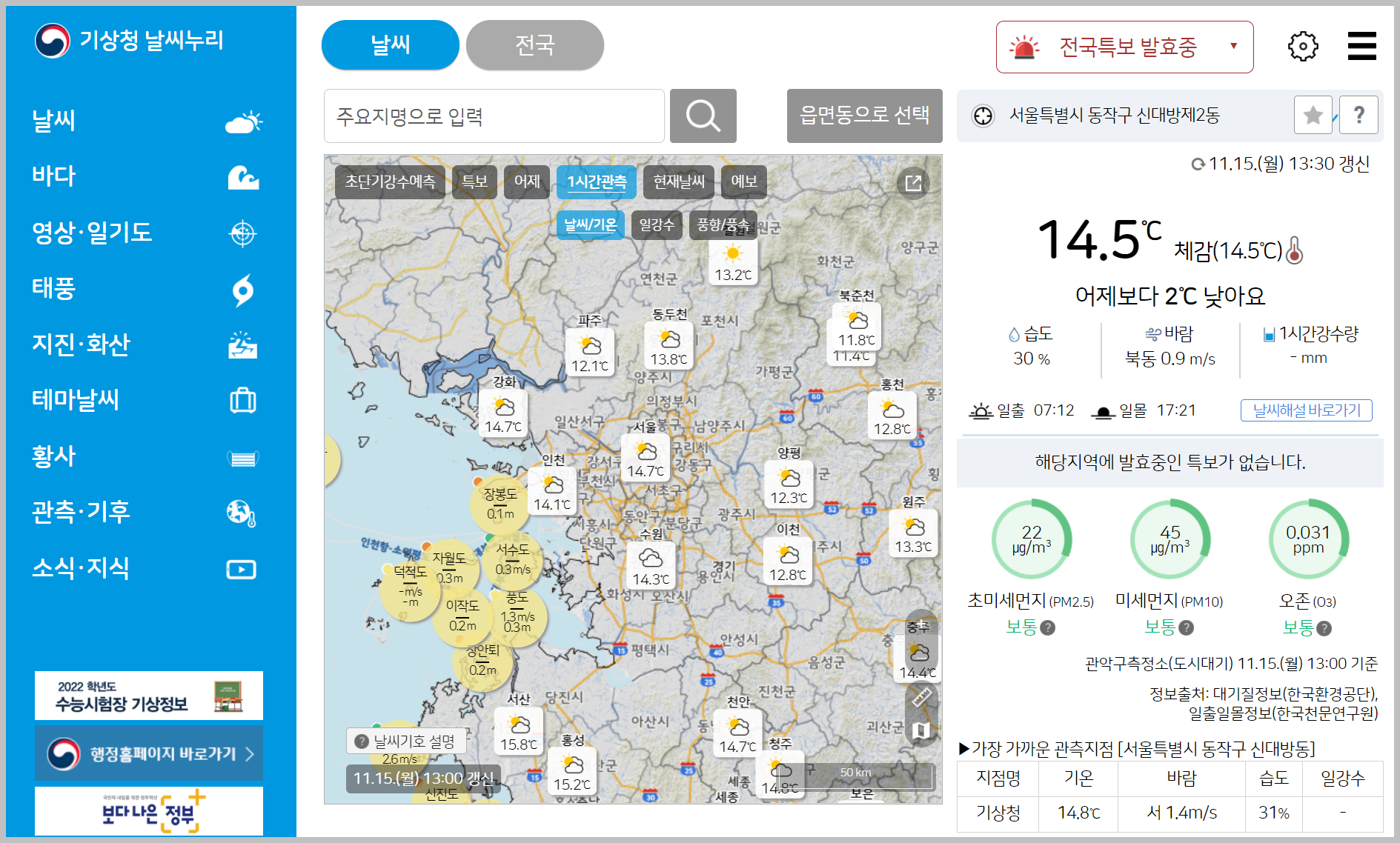Open 초미세먼지 보통 help icon
The width and height of the screenshot is (1400, 843).
1047,627
